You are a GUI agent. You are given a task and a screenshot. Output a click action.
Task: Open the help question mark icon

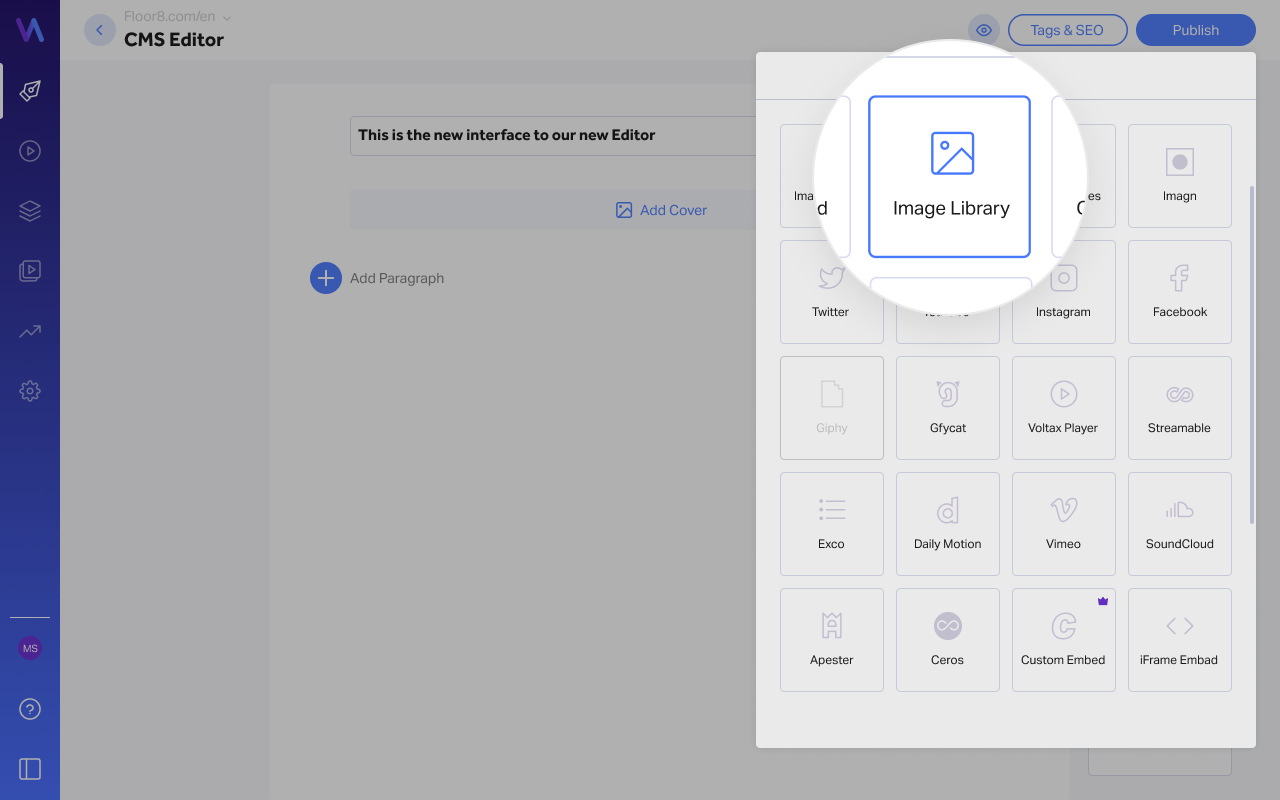pos(30,709)
